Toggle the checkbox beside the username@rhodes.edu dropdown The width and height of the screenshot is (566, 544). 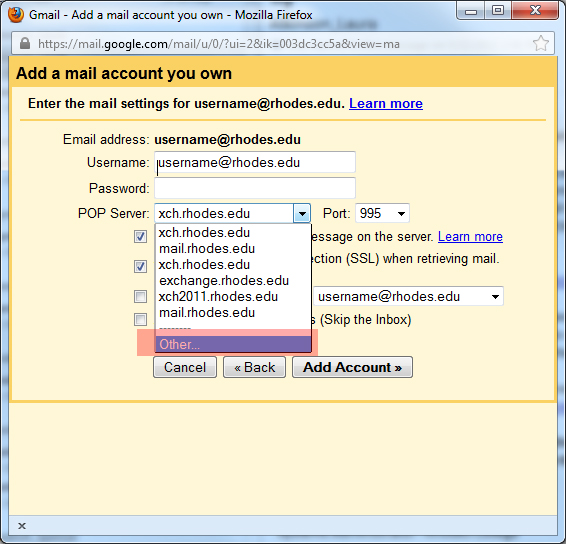coord(140,296)
